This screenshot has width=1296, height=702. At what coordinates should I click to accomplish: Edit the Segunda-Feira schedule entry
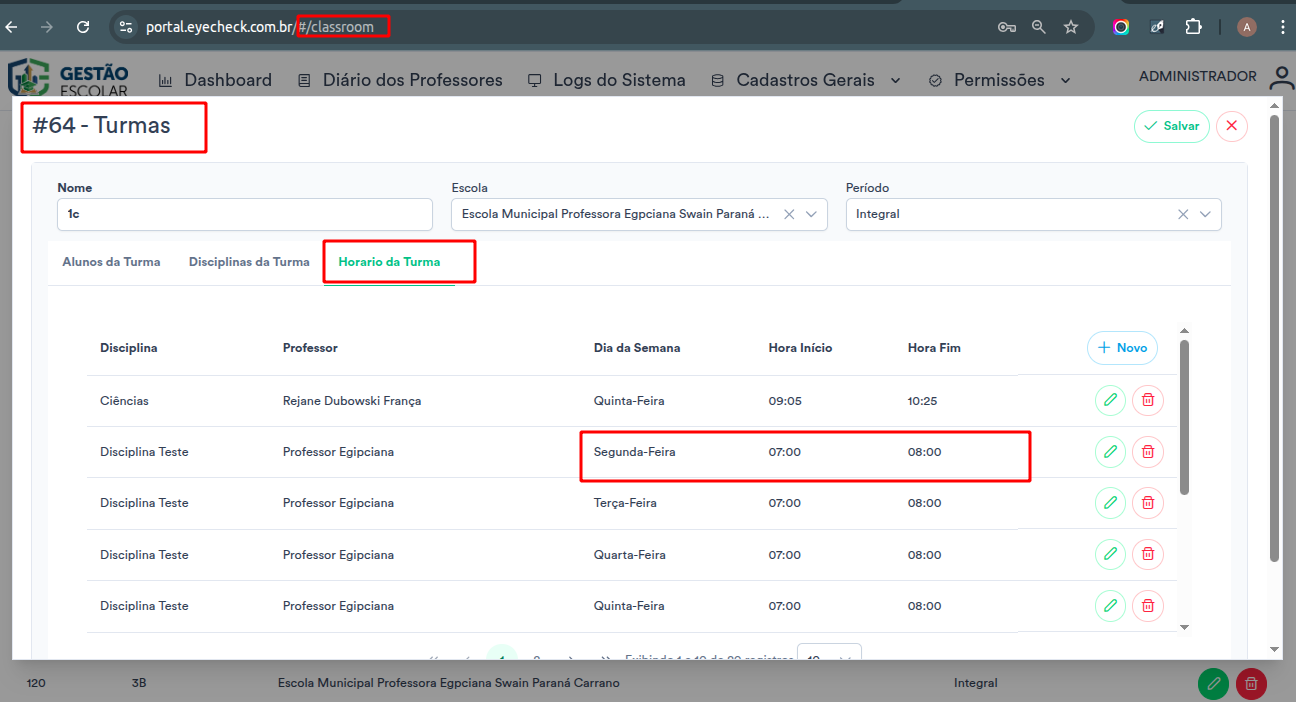tap(1110, 452)
